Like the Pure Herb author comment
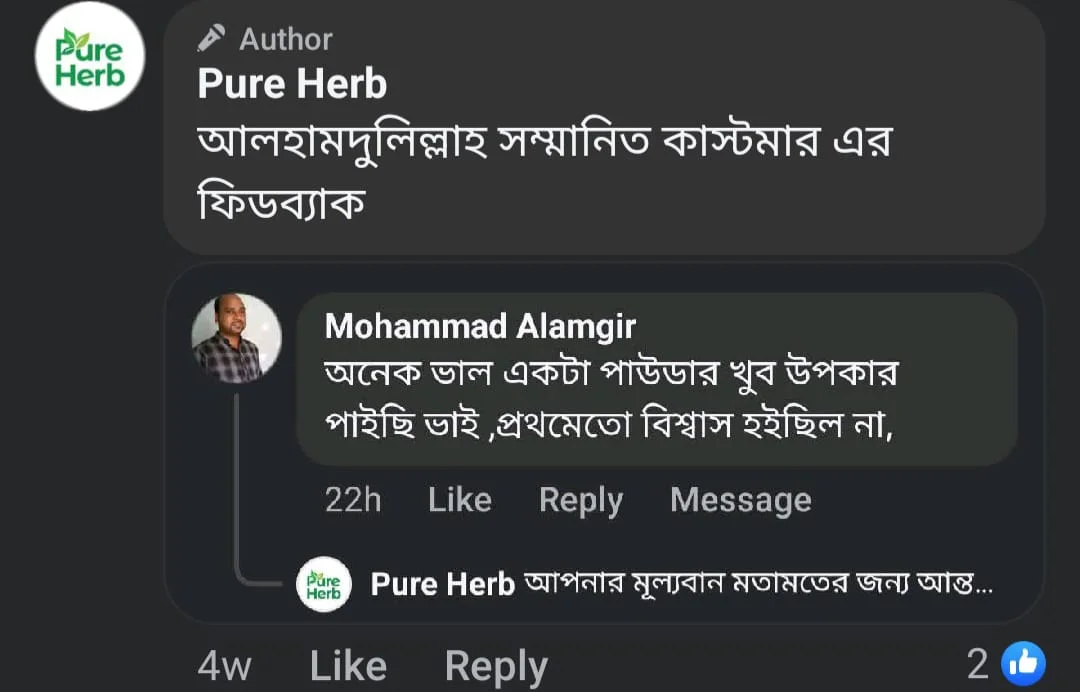 348,666
